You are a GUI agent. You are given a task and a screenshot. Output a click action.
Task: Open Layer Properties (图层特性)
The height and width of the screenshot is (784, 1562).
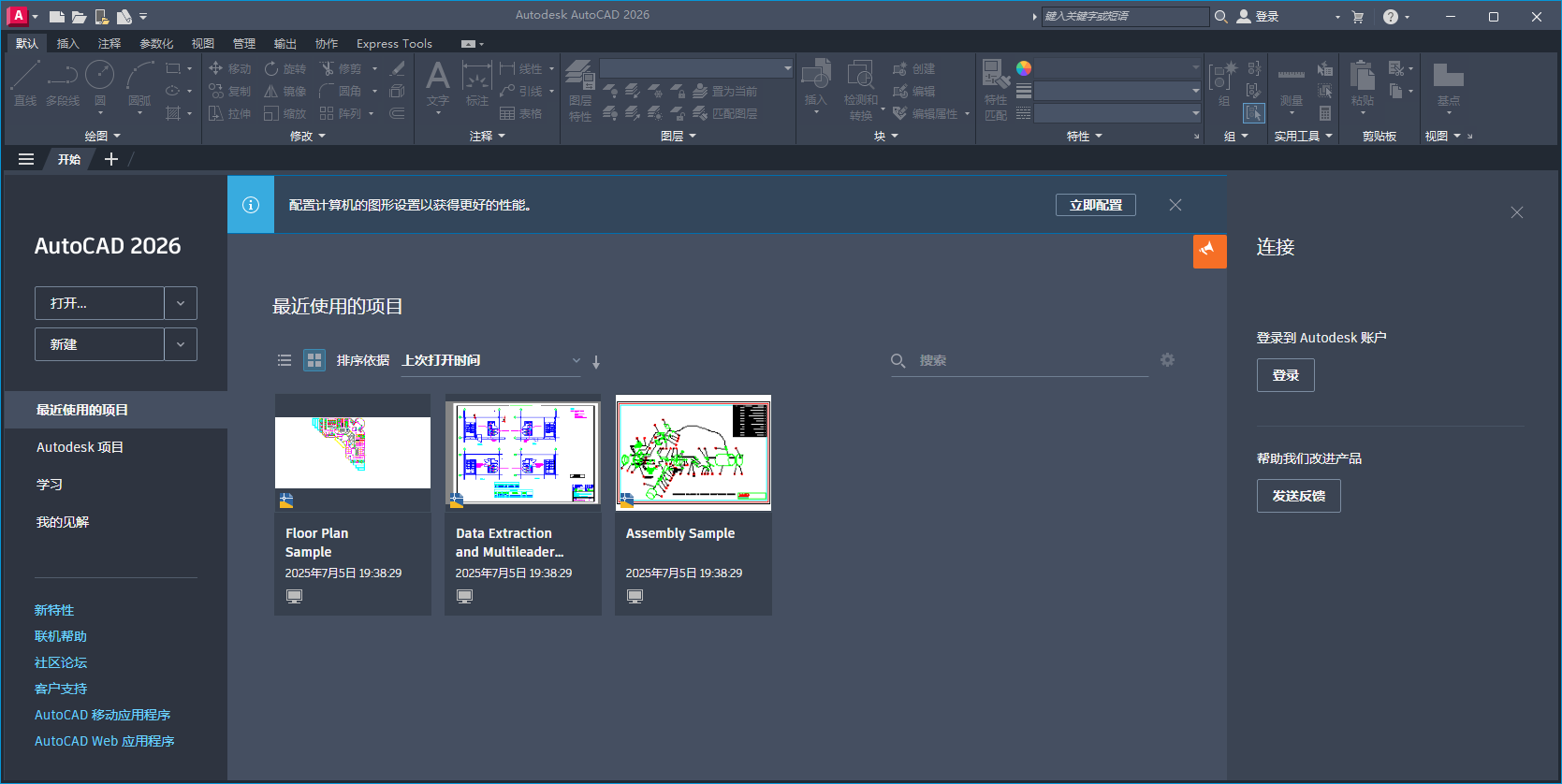click(580, 91)
